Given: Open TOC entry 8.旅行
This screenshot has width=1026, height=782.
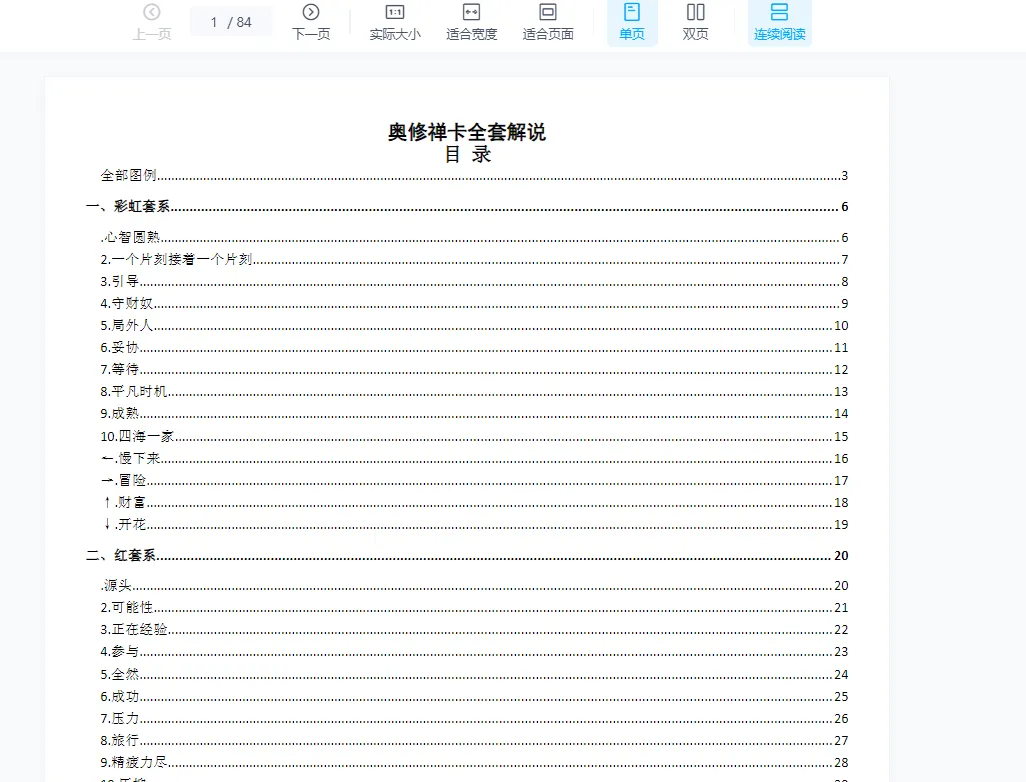Looking at the screenshot, I should click(474, 741).
